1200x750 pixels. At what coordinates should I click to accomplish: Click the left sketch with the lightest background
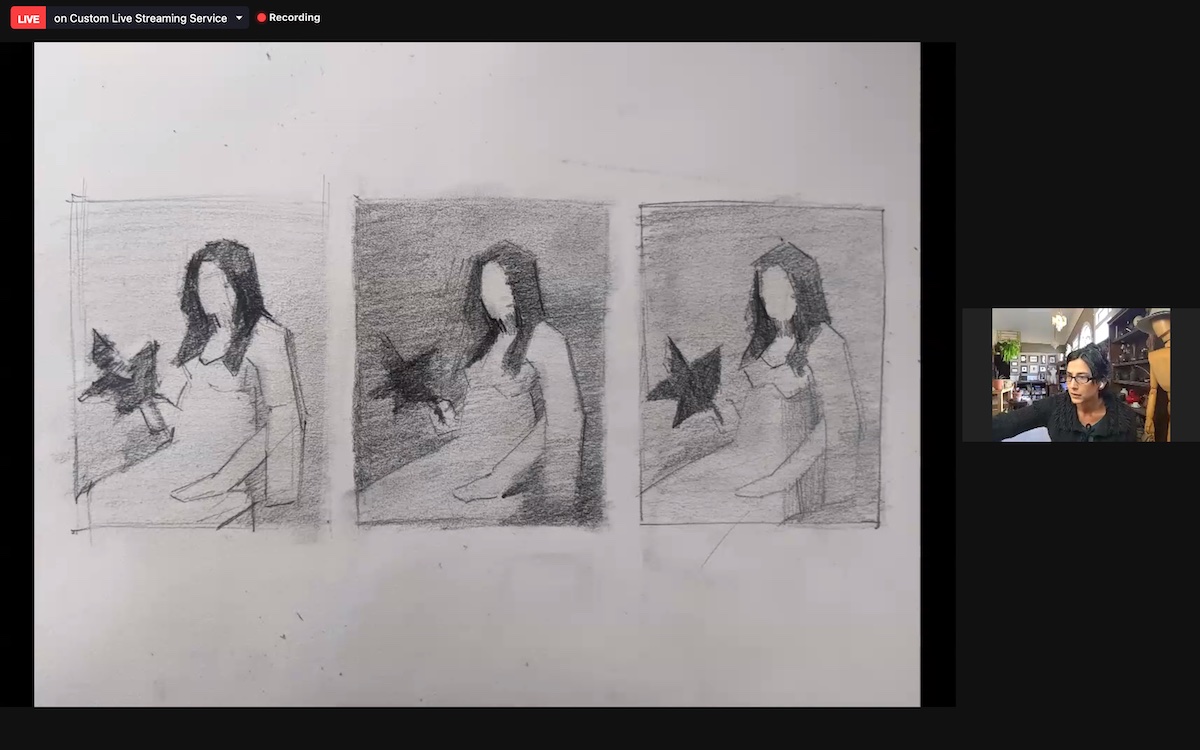coord(199,362)
